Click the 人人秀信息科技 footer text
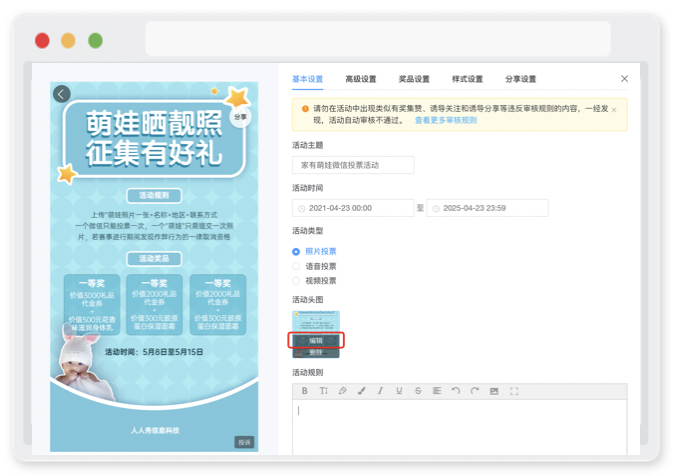 pos(155,430)
